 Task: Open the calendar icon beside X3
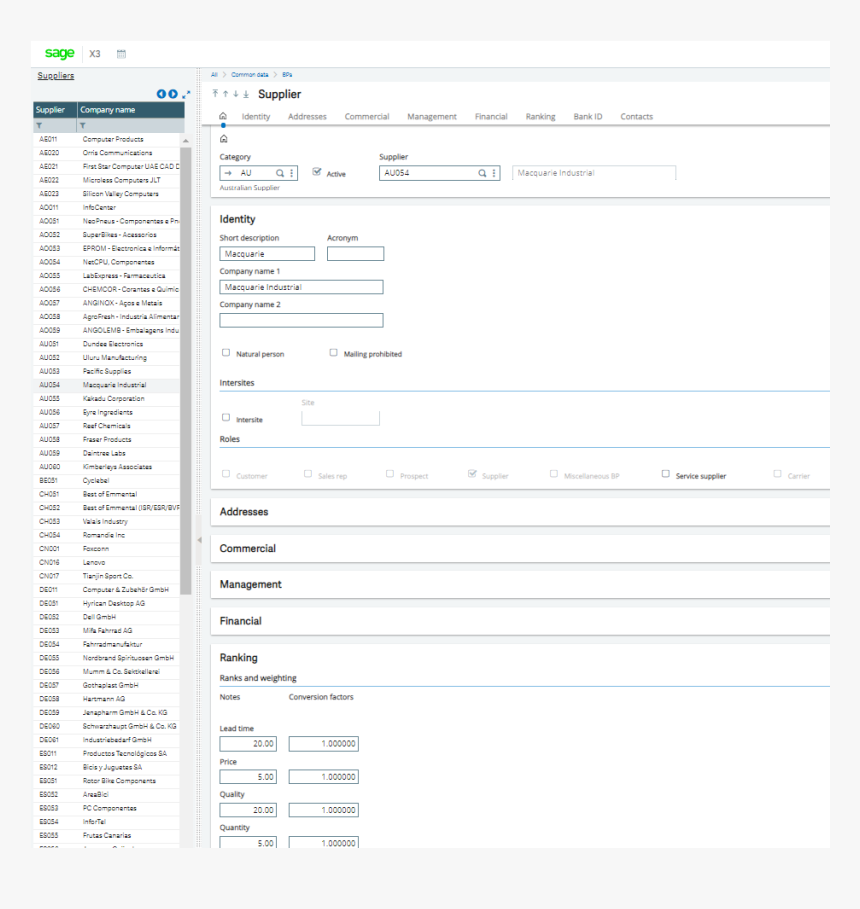pos(121,54)
